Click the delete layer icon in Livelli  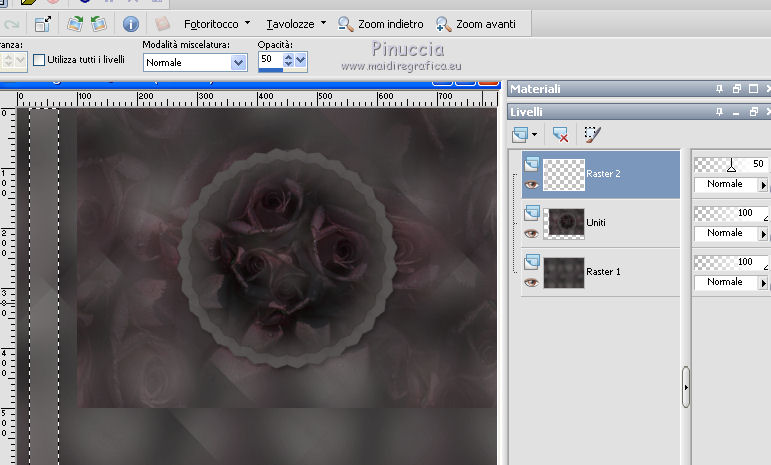tap(560, 133)
